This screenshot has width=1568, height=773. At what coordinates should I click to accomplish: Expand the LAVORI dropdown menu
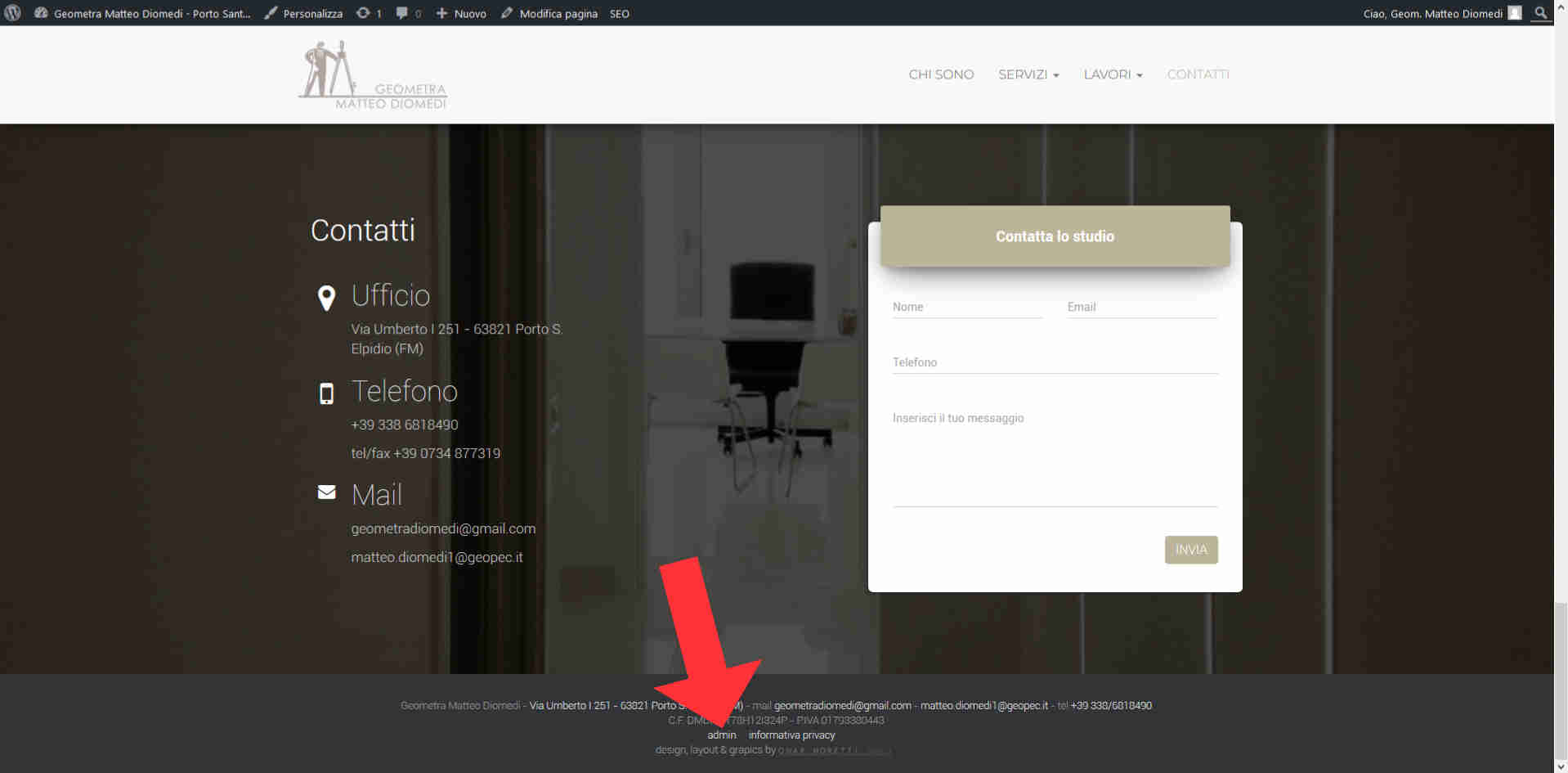(1113, 74)
